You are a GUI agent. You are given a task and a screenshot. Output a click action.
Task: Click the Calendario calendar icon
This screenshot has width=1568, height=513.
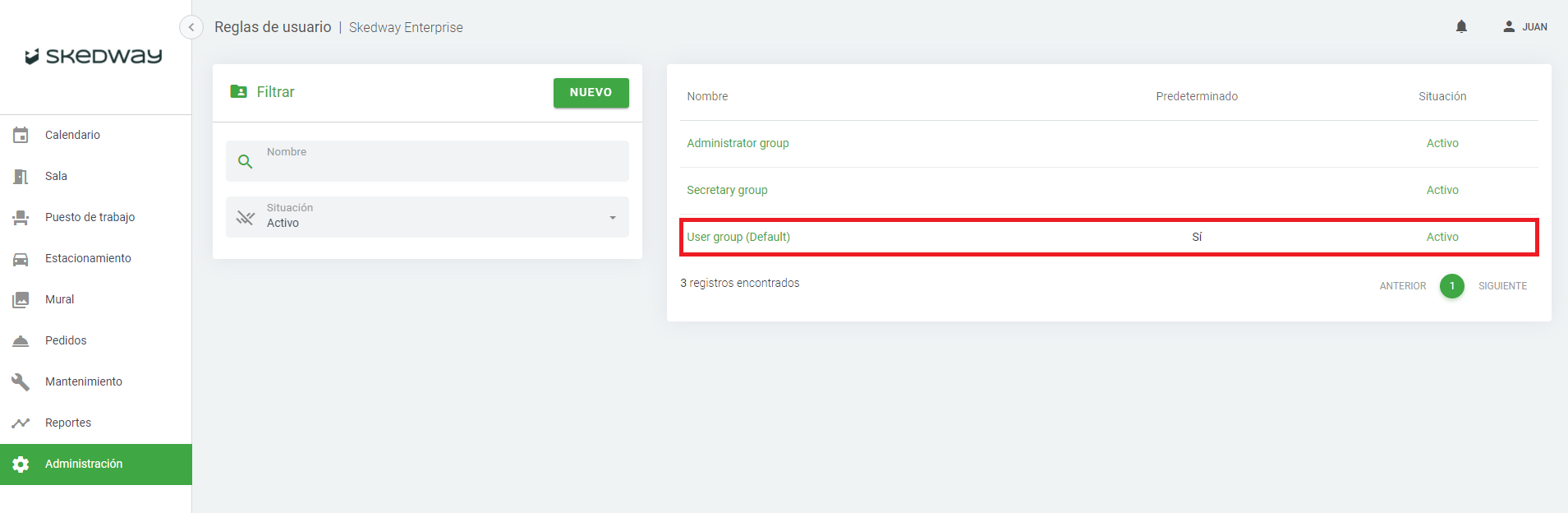coord(21,135)
